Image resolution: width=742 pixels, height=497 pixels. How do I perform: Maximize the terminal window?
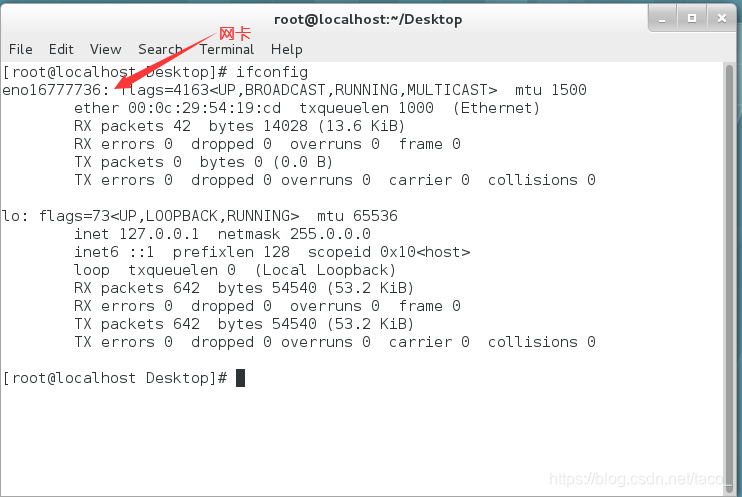click(x=691, y=19)
